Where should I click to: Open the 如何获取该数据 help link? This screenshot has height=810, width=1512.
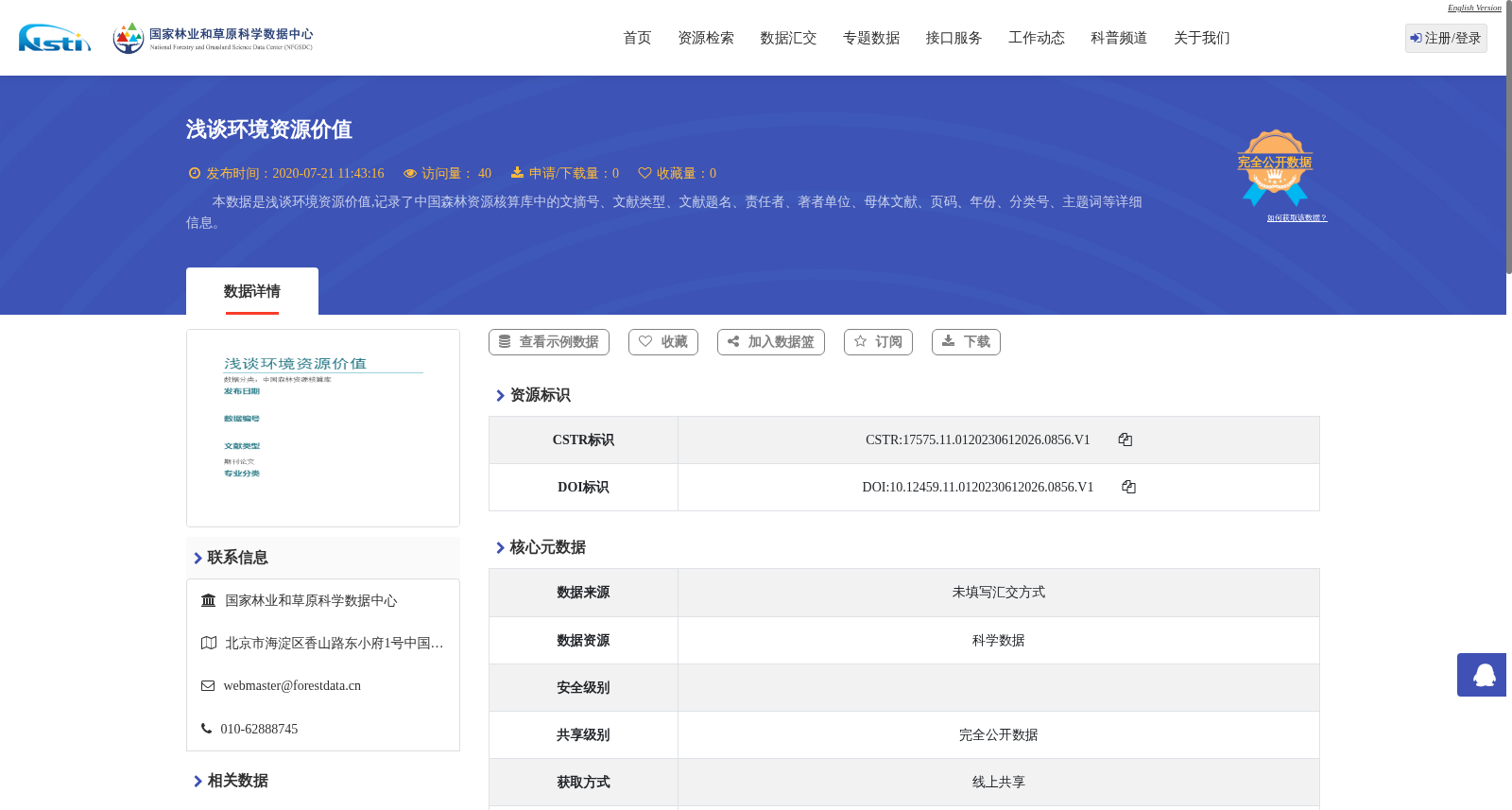[x=1297, y=217]
